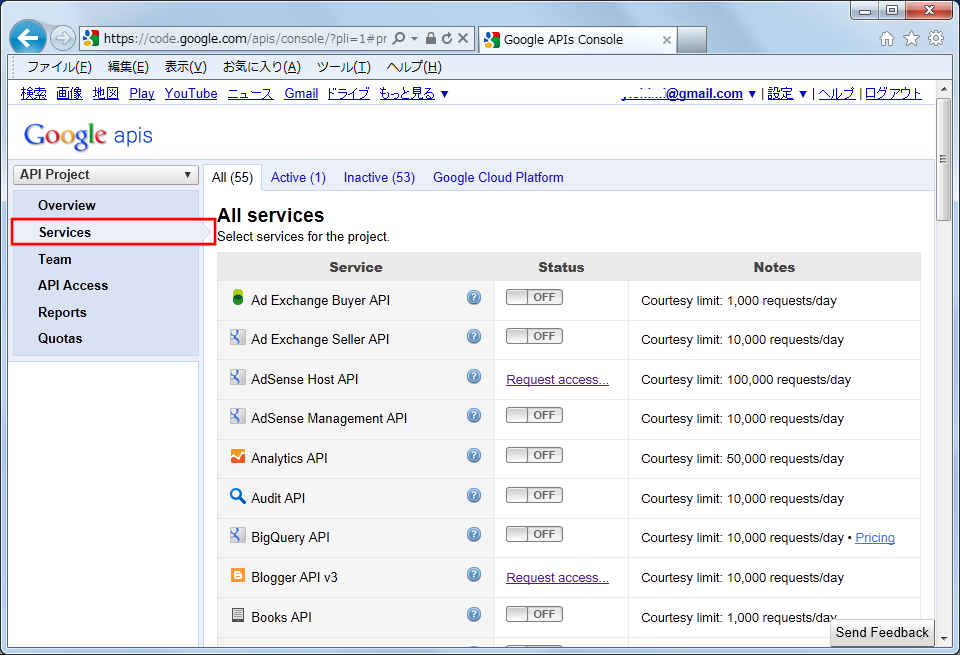The image size is (960, 655).
Task: Open the browser favorites star icon
Action: pos(911,39)
